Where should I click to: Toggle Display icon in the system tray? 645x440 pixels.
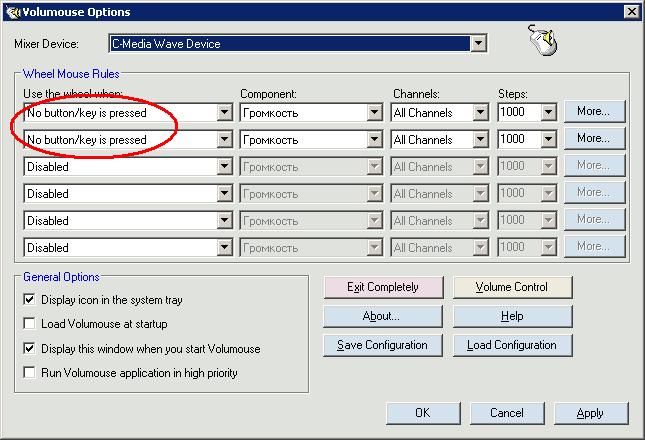tap(29, 299)
